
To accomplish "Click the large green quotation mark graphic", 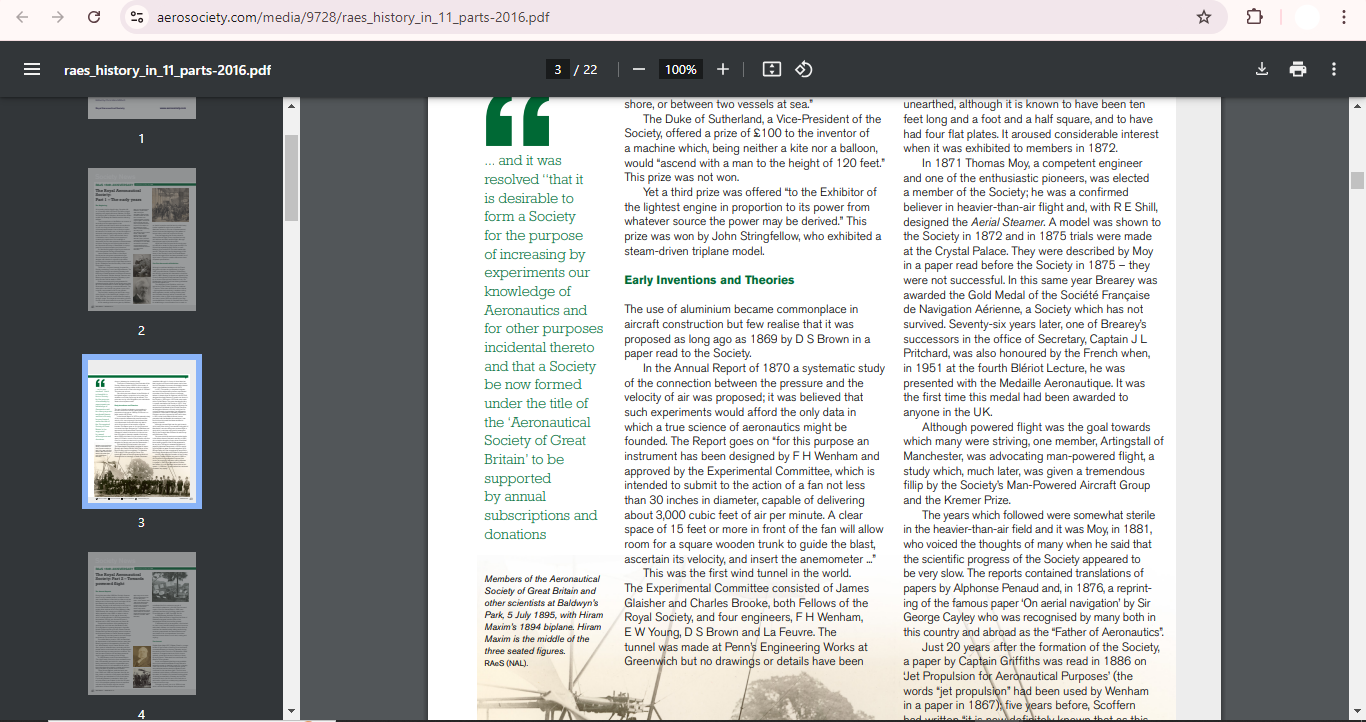I will click(x=518, y=121).
